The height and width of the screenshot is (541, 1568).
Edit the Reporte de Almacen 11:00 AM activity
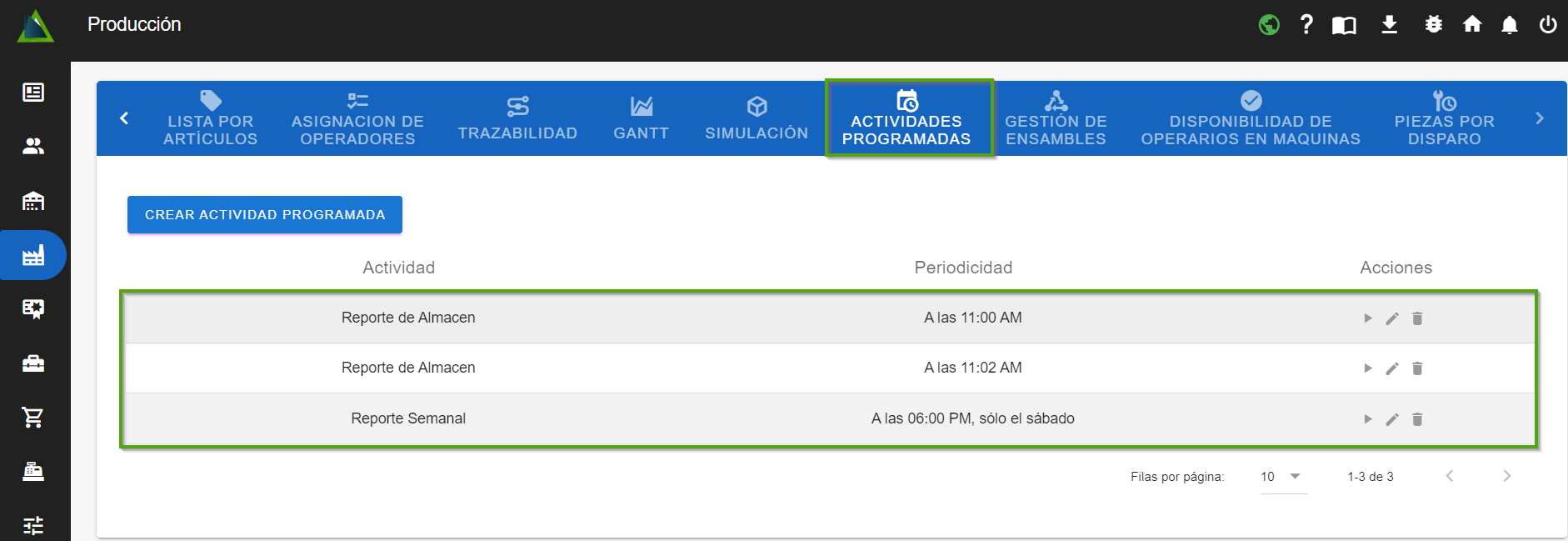1392,318
